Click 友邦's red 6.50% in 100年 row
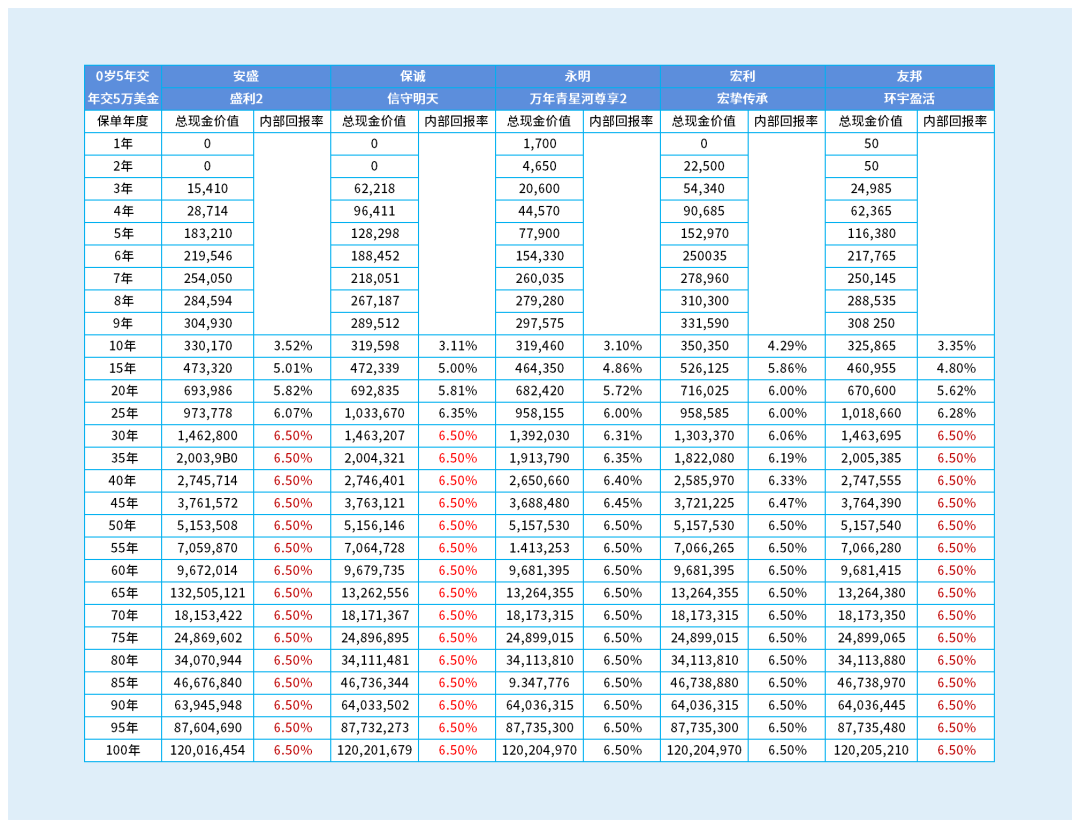1080x828 pixels. [x=956, y=750]
